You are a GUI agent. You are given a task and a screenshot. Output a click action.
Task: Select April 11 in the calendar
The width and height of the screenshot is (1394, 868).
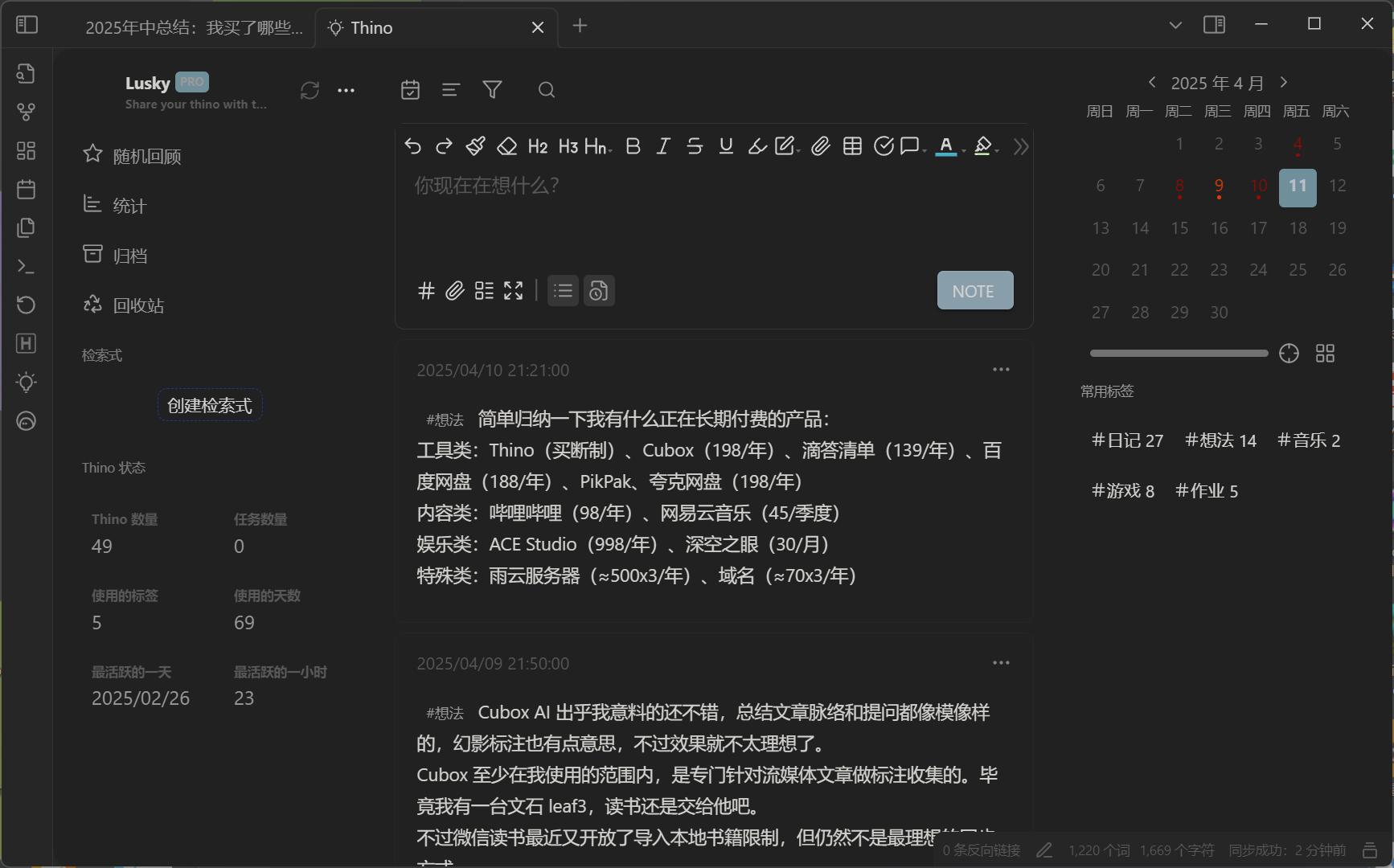click(x=1298, y=187)
